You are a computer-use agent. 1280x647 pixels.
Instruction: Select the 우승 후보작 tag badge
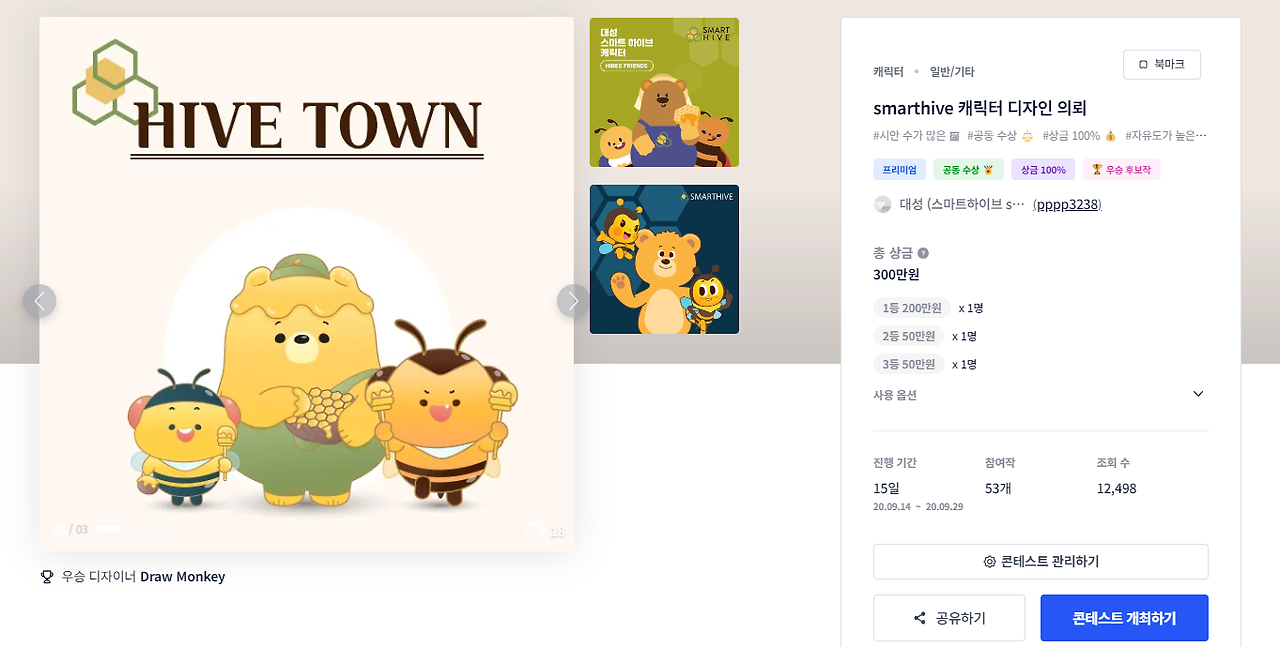[1121, 170]
